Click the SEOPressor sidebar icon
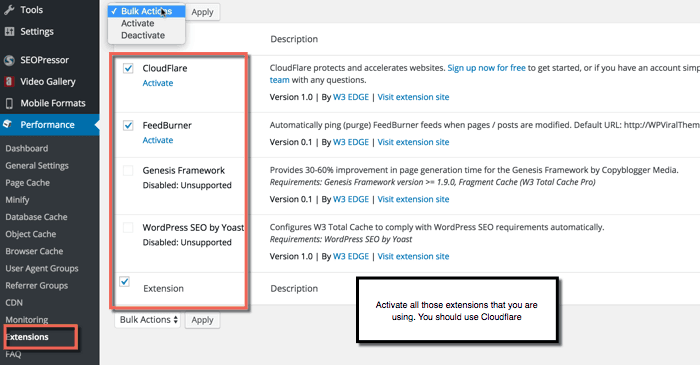 (9, 60)
